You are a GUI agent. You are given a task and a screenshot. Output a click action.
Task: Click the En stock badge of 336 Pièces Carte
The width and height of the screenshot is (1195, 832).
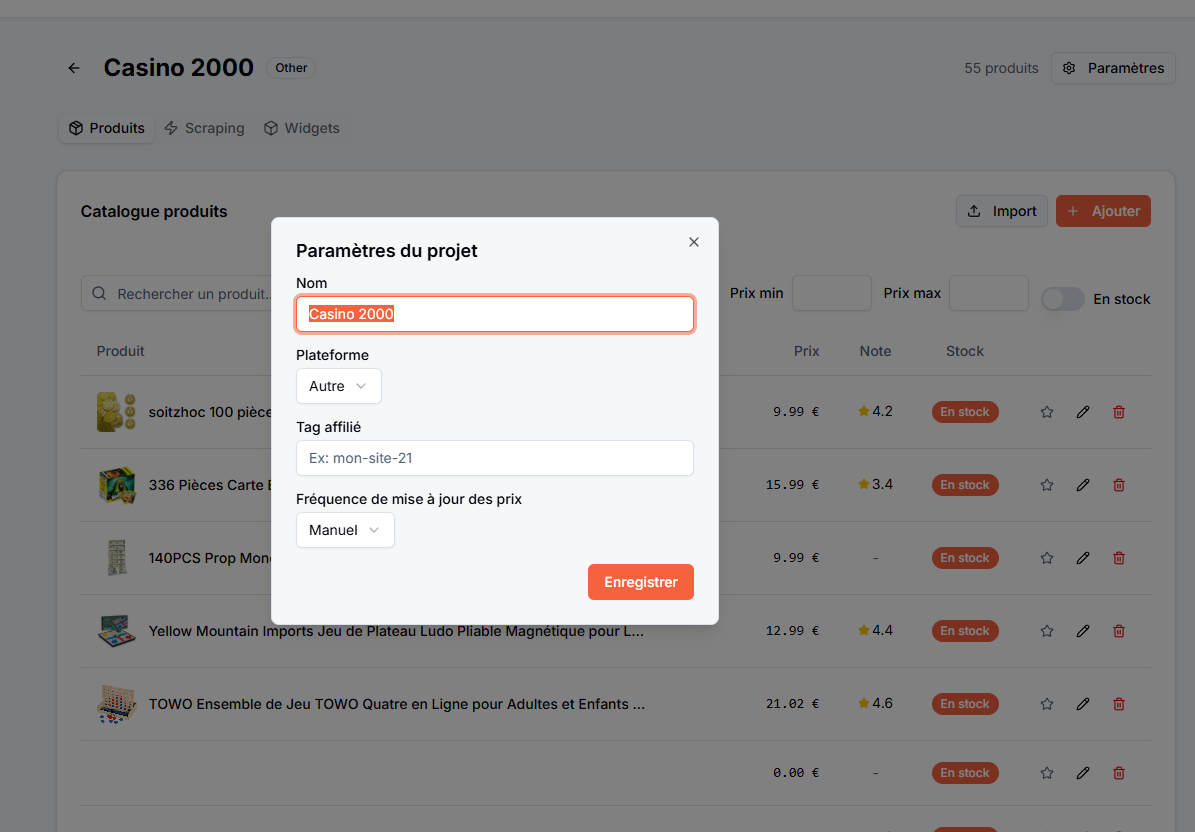tap(965, 485)
